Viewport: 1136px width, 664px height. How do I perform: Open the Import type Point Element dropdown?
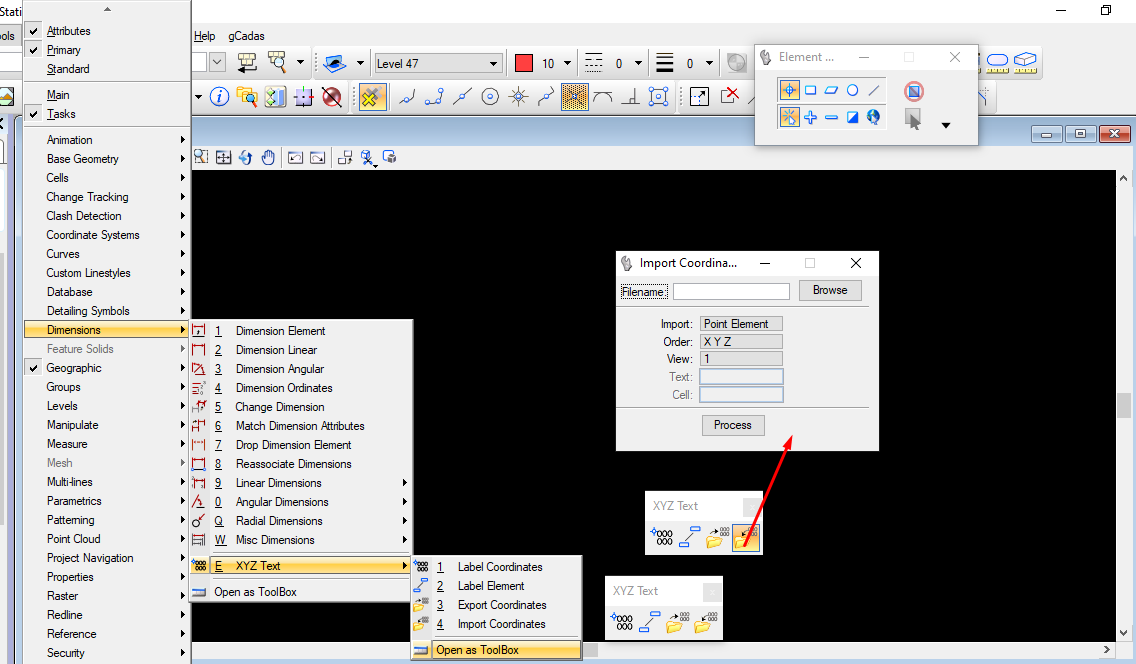[741, 324]
